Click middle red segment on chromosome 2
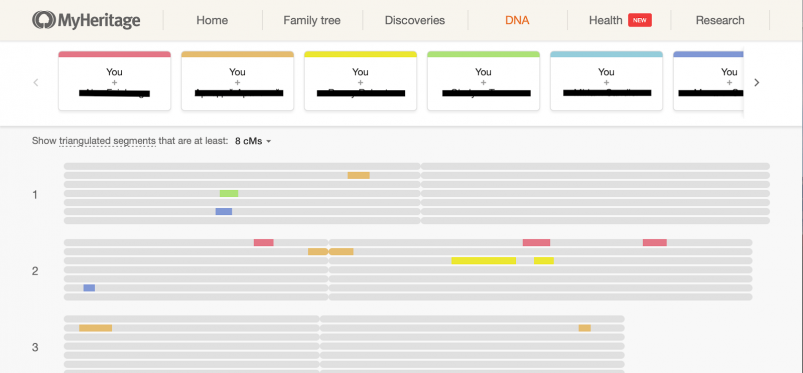Image resolution: width=803 pixels, height=373 pixels. coord(536,242)
